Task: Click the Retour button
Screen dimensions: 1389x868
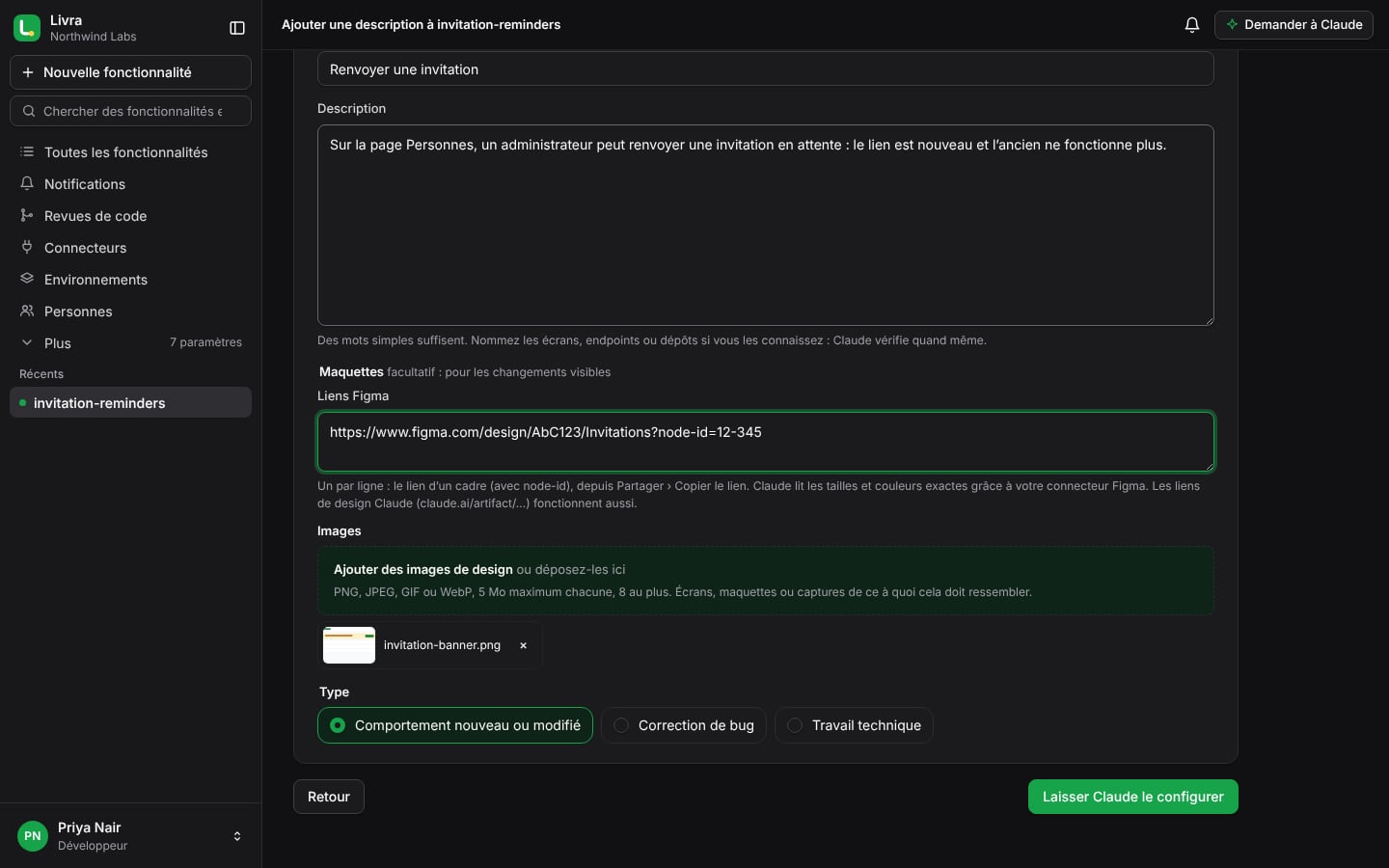Action: coord(329,797)
